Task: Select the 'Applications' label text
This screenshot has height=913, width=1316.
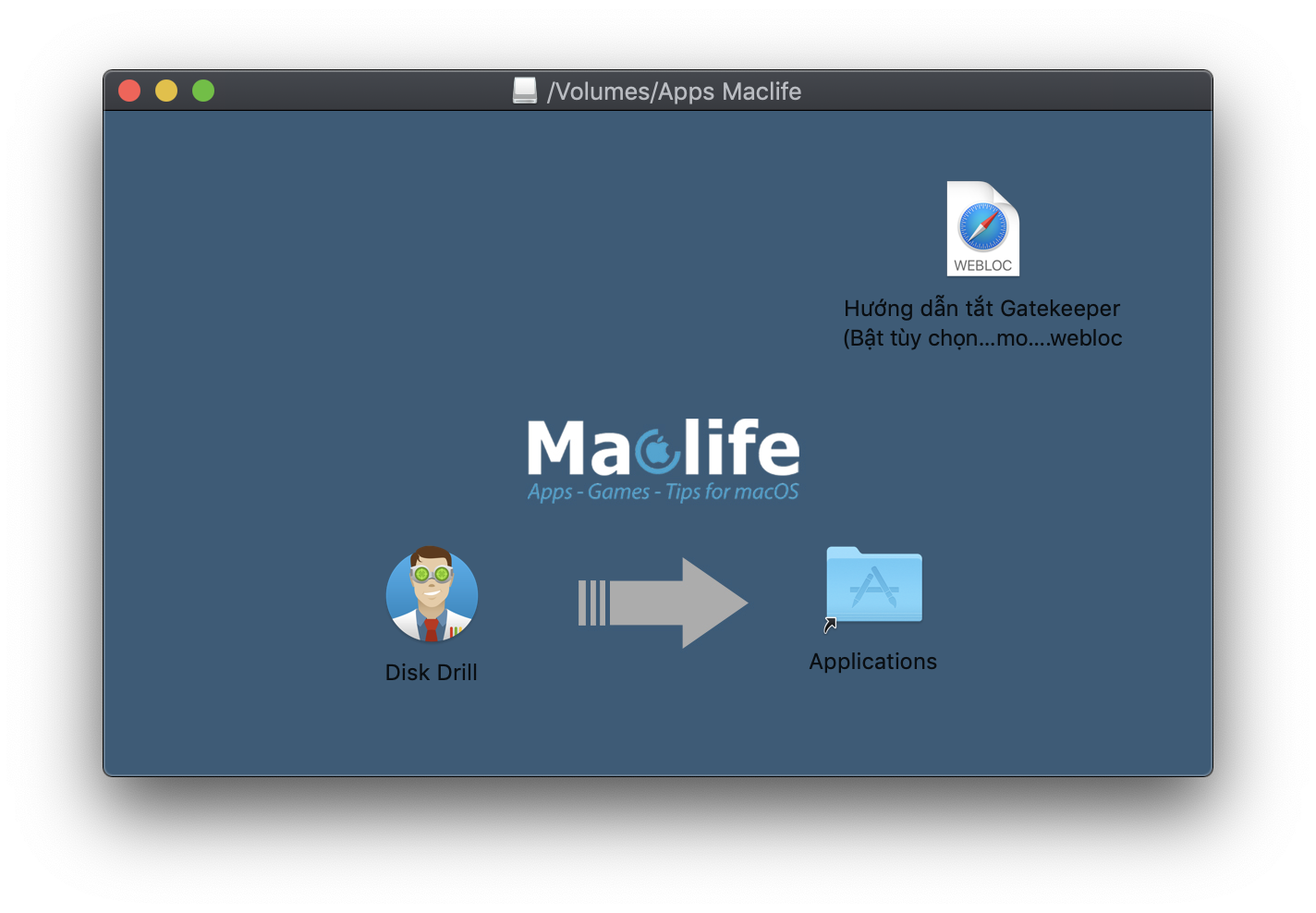Action: point(872,661)
